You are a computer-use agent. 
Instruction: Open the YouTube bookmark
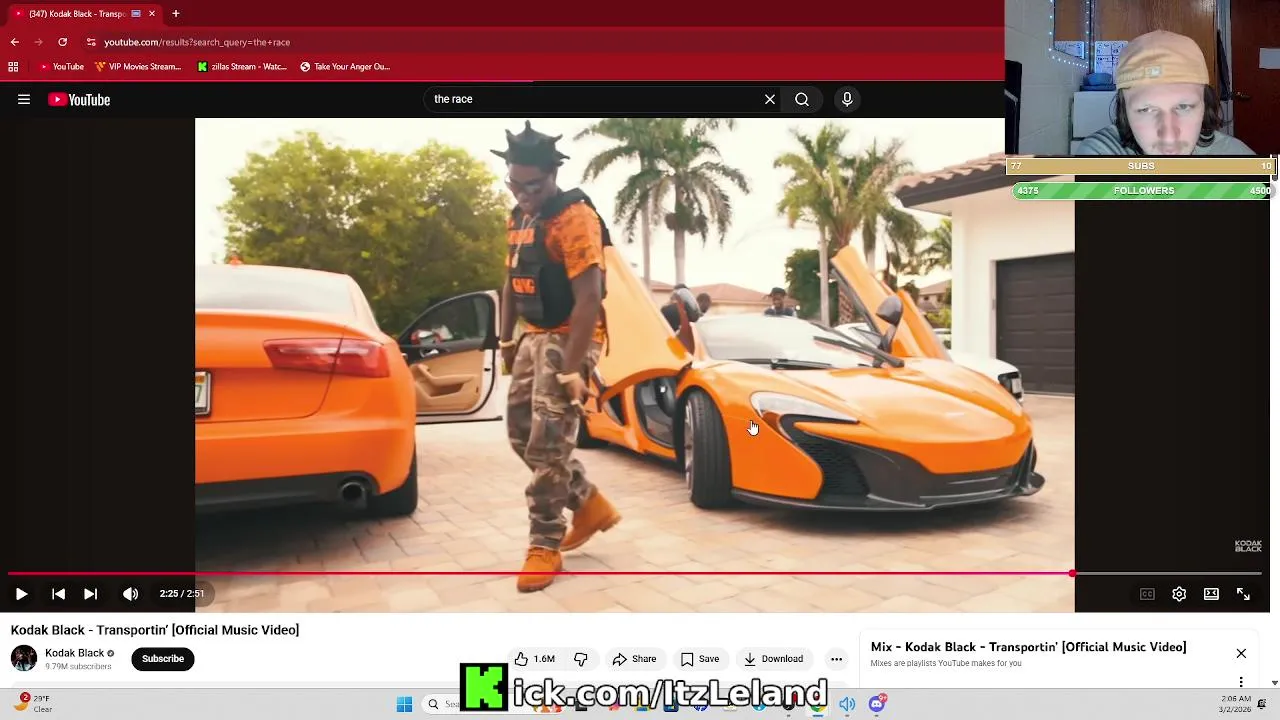60,67
